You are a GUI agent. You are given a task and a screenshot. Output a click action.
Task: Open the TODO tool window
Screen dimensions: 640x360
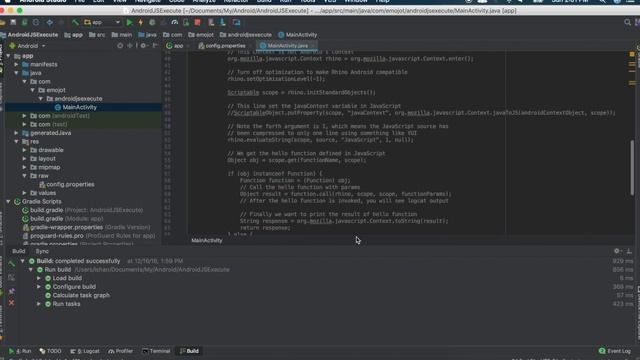click(51, 351)
